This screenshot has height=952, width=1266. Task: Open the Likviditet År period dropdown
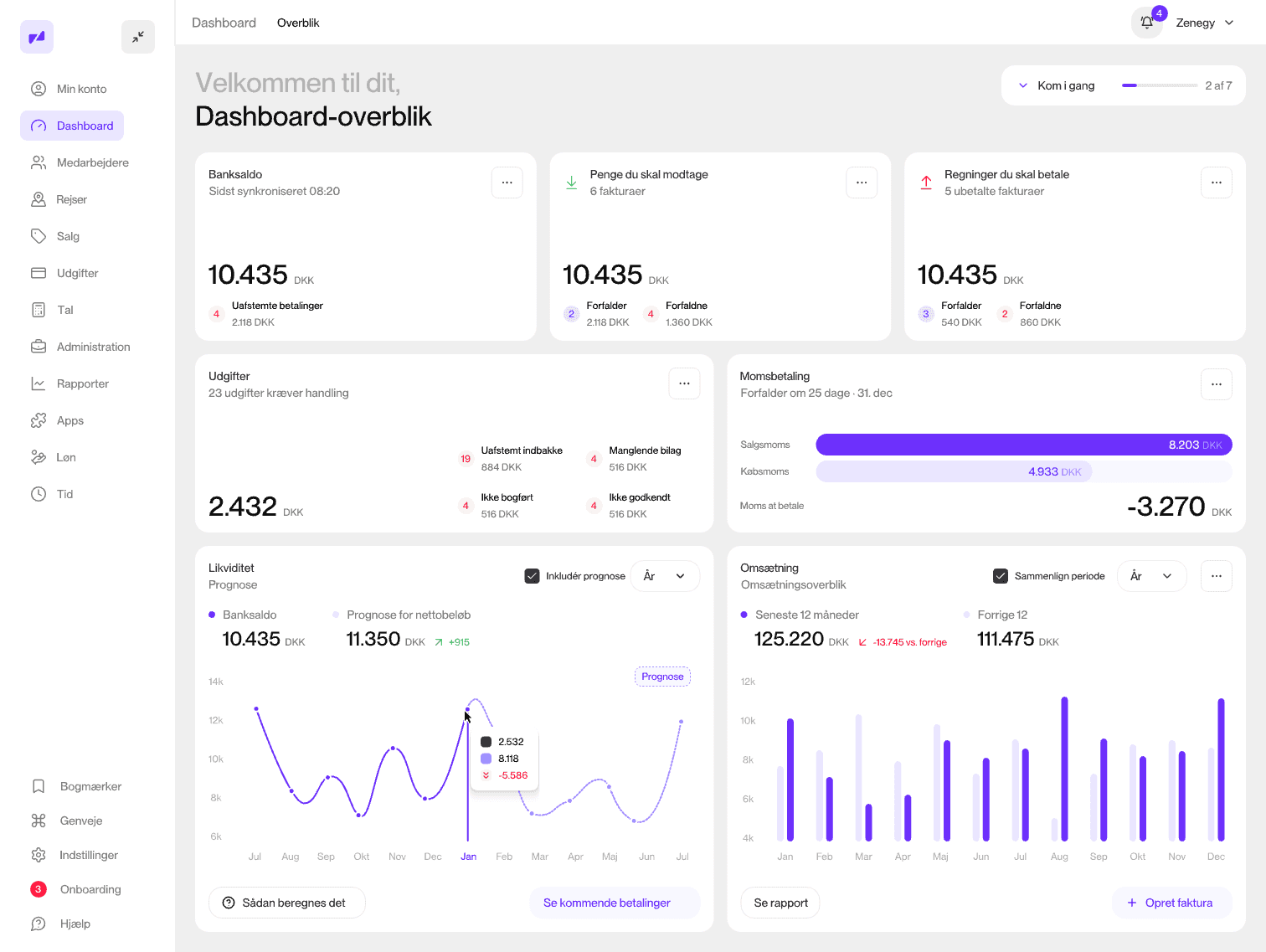point(665,576)
